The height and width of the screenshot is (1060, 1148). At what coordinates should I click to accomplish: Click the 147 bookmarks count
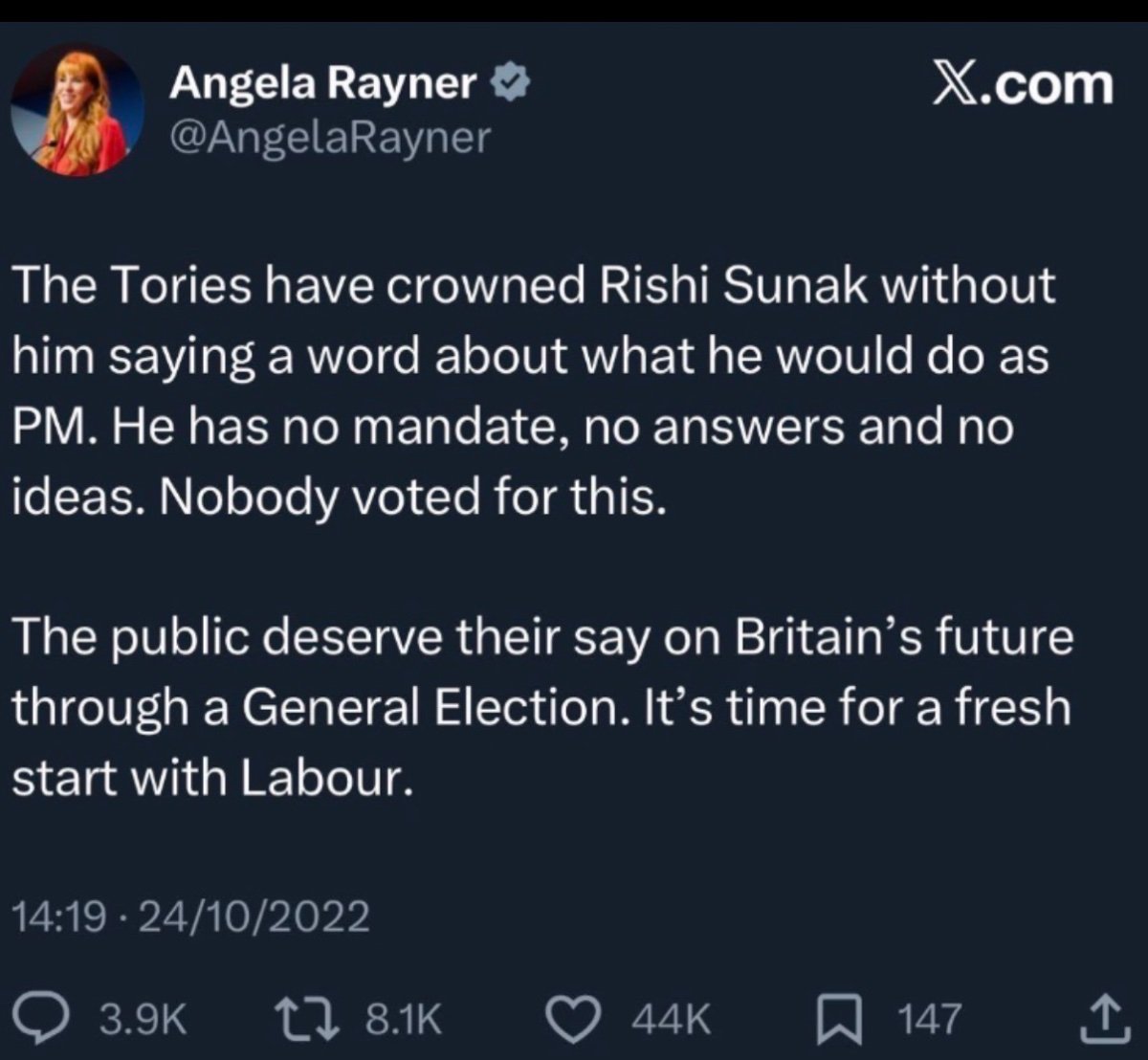(x=929, y=1018)
